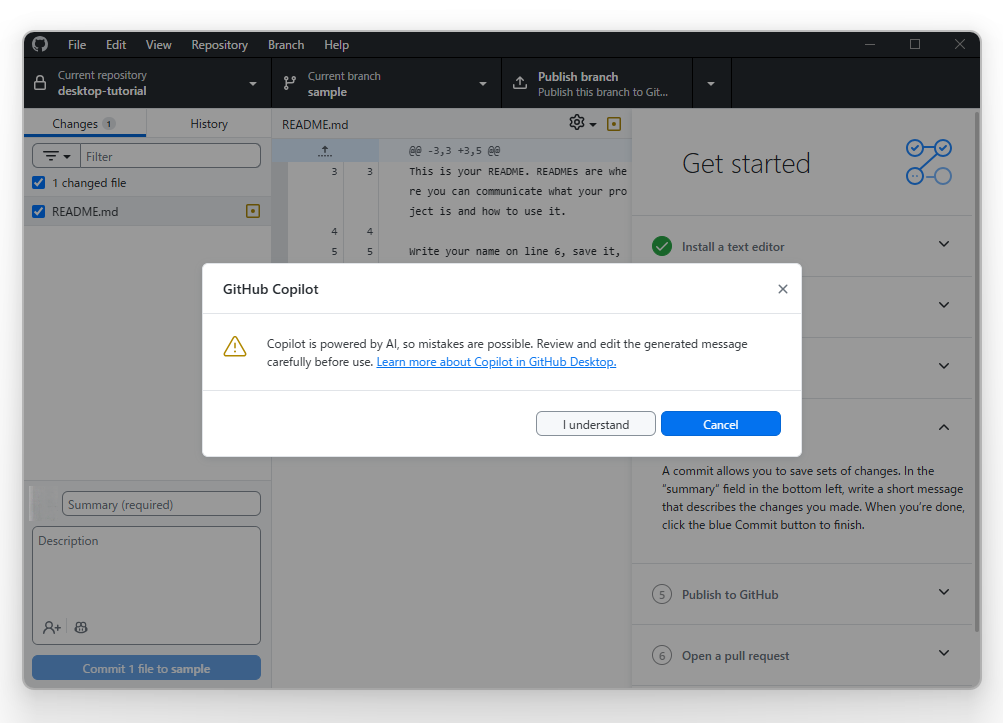The image size is (1003, 723).
Task: Uncheck the README.md file checkbox
Action: 37,211
